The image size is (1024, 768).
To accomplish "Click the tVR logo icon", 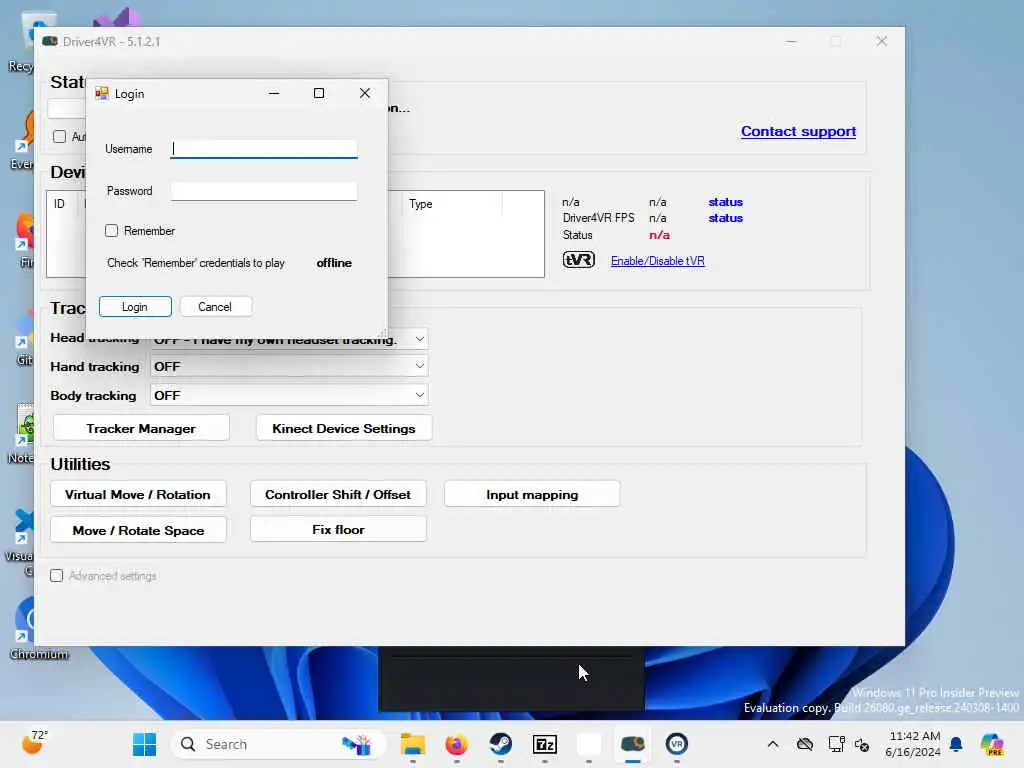I will click(x=579, y=260).
